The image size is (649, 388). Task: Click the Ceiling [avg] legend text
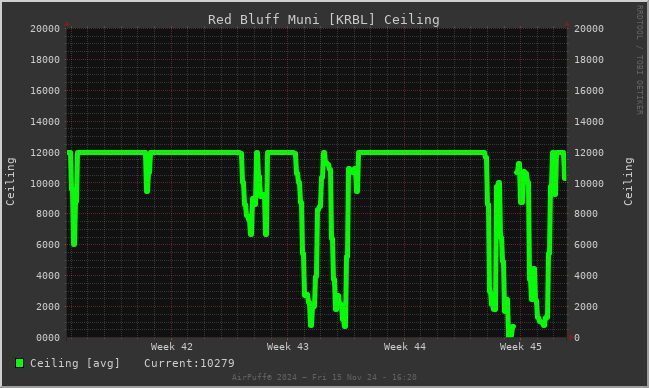tap(75, 364)
